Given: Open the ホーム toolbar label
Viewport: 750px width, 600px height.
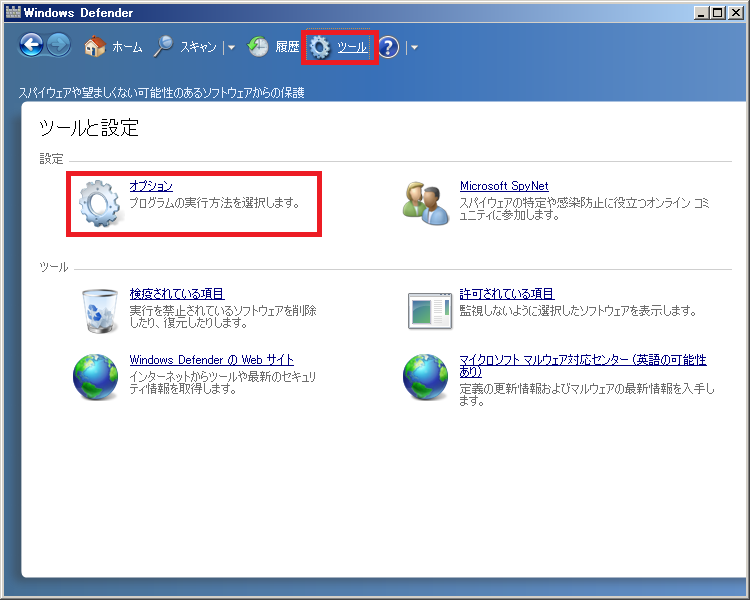Looking at the screenshot, I should [x=127, y=47].
